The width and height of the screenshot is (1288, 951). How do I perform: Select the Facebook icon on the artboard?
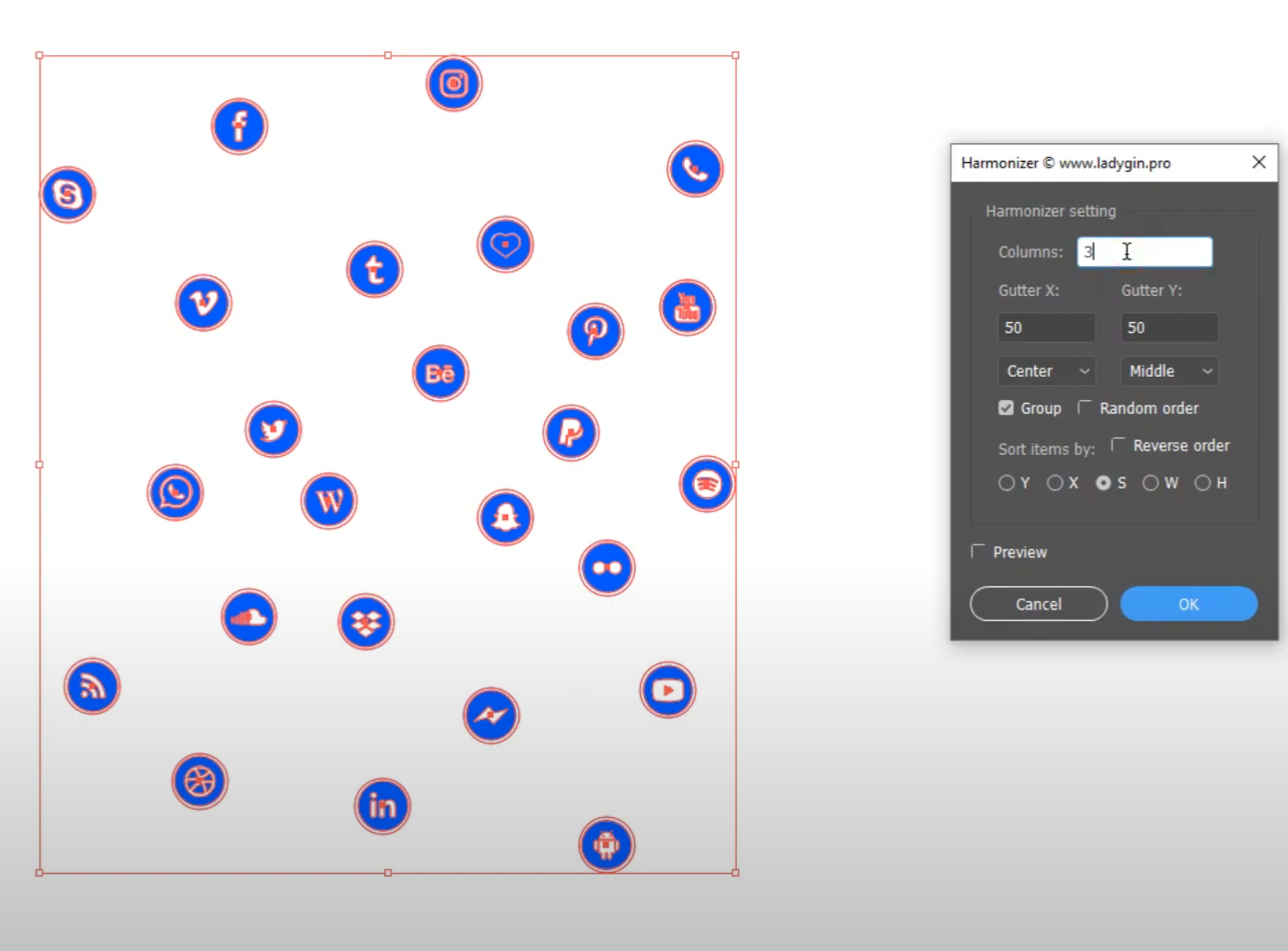pos(239,126)
